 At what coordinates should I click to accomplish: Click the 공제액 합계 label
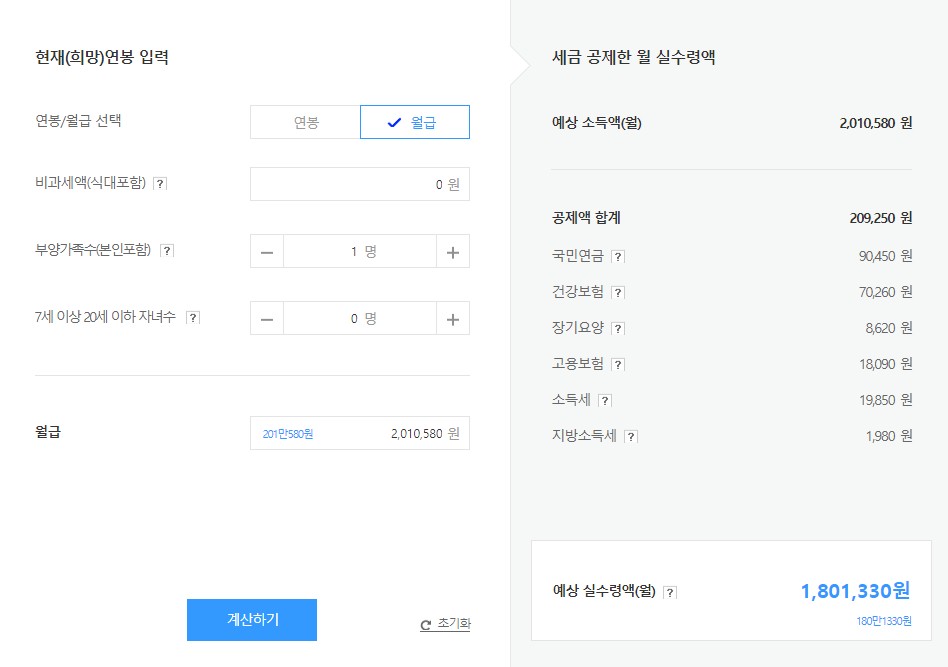[586, 218]
